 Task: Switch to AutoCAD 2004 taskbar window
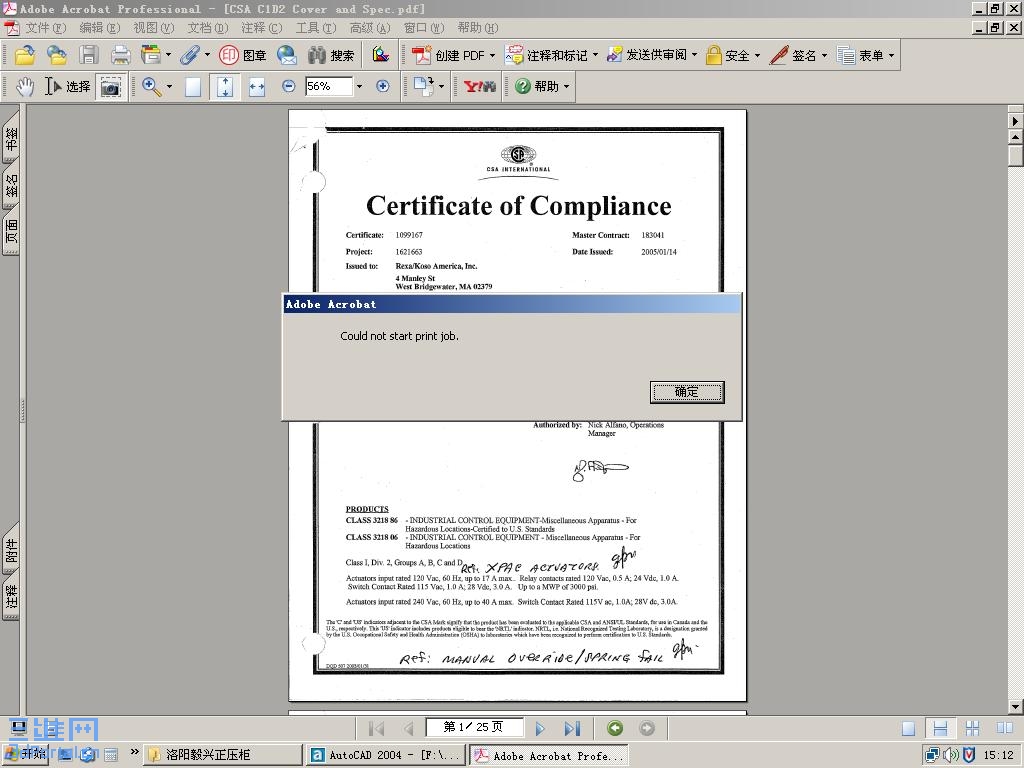coord(385,755)
